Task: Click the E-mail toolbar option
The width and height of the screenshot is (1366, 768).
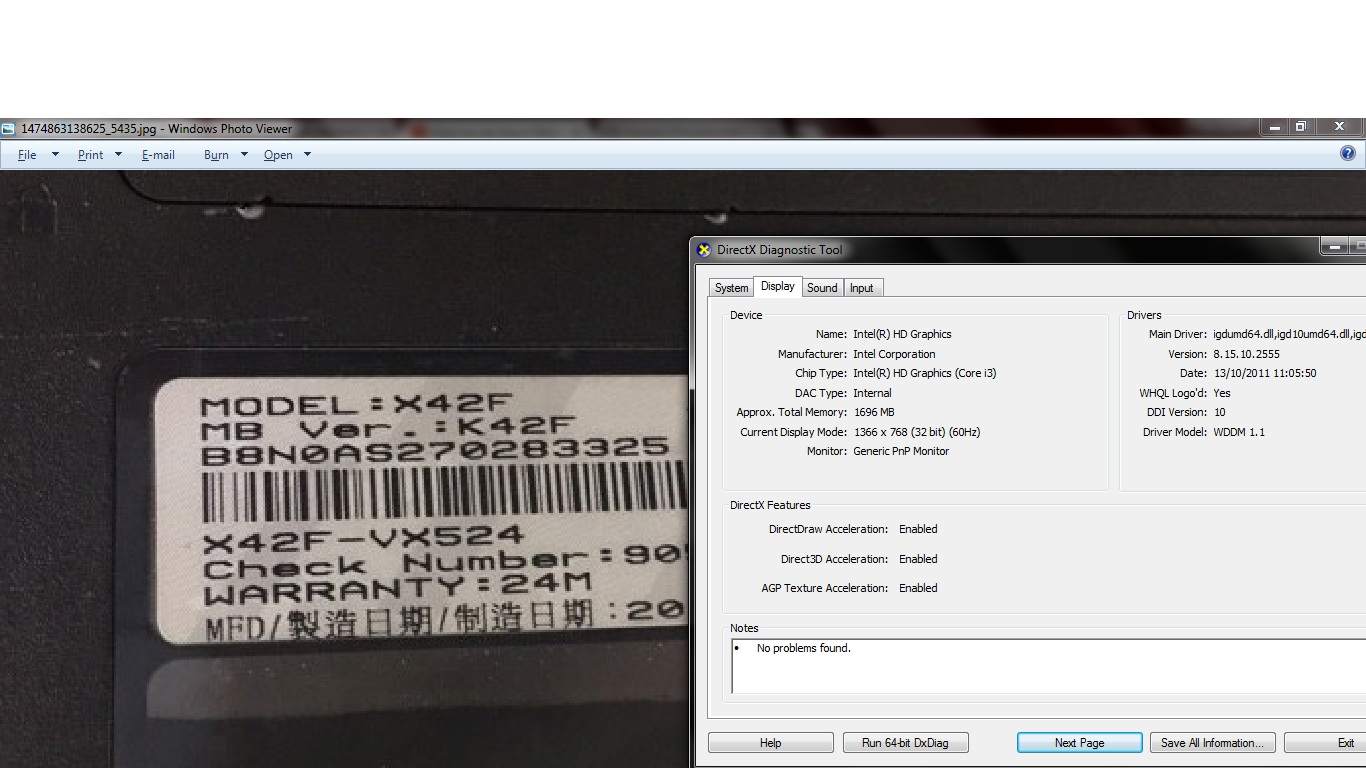Action: pos(158,155)
